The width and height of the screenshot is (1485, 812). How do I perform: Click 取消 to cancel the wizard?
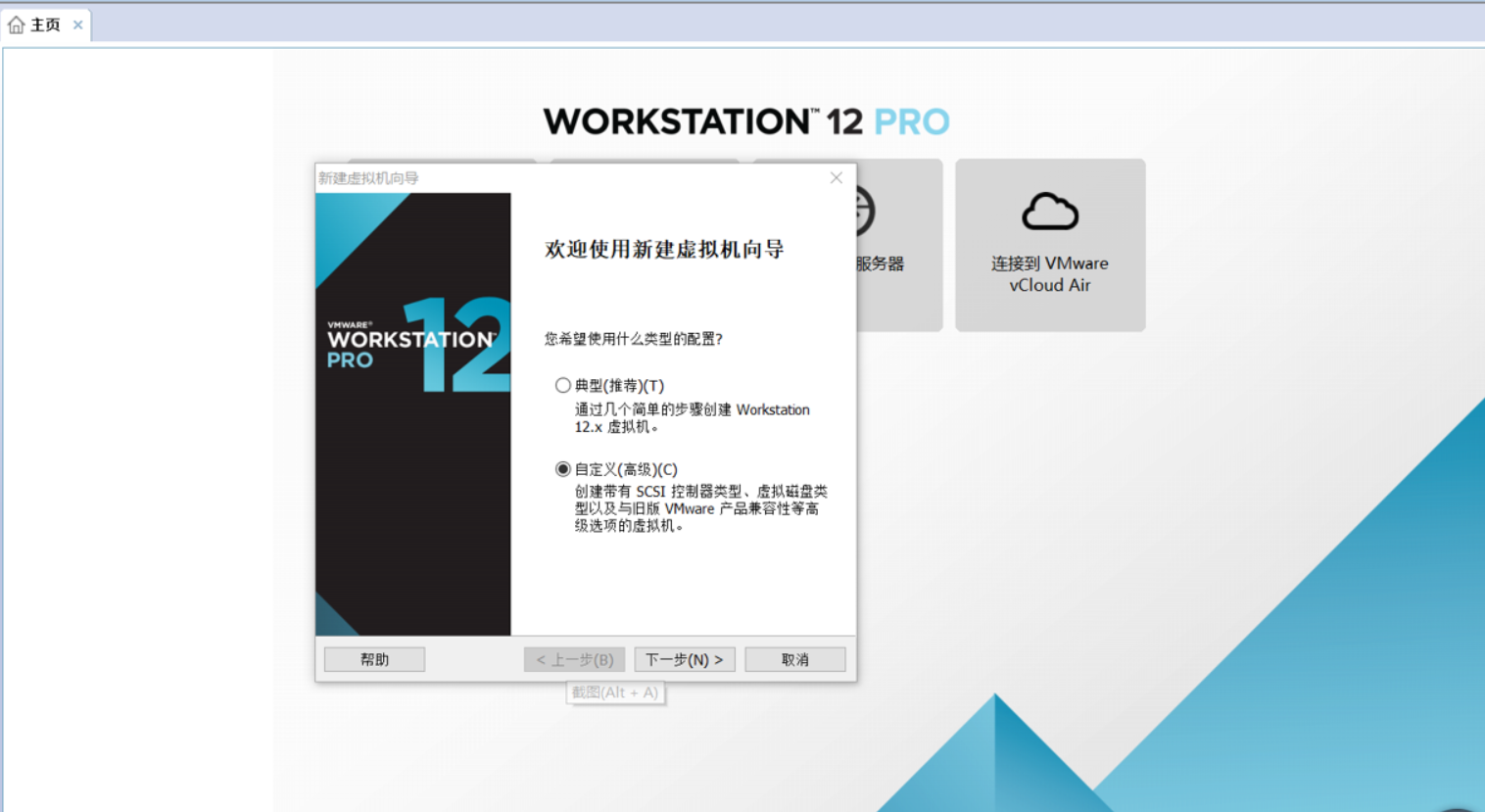(794, 659)
